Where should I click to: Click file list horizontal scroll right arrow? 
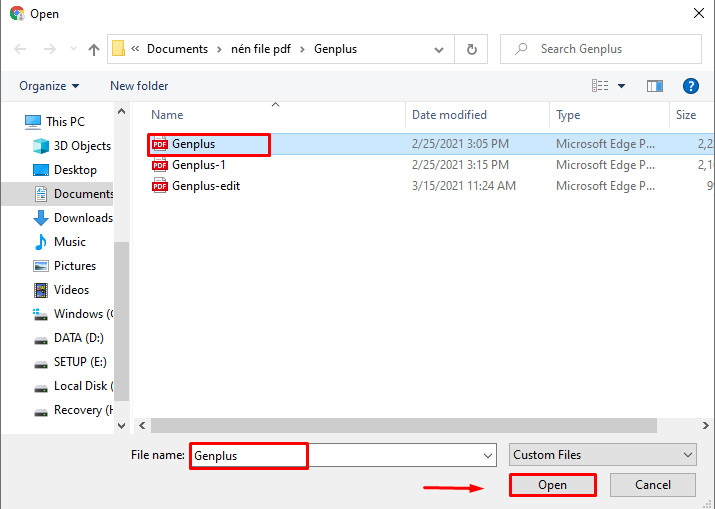tap(705, 426)
